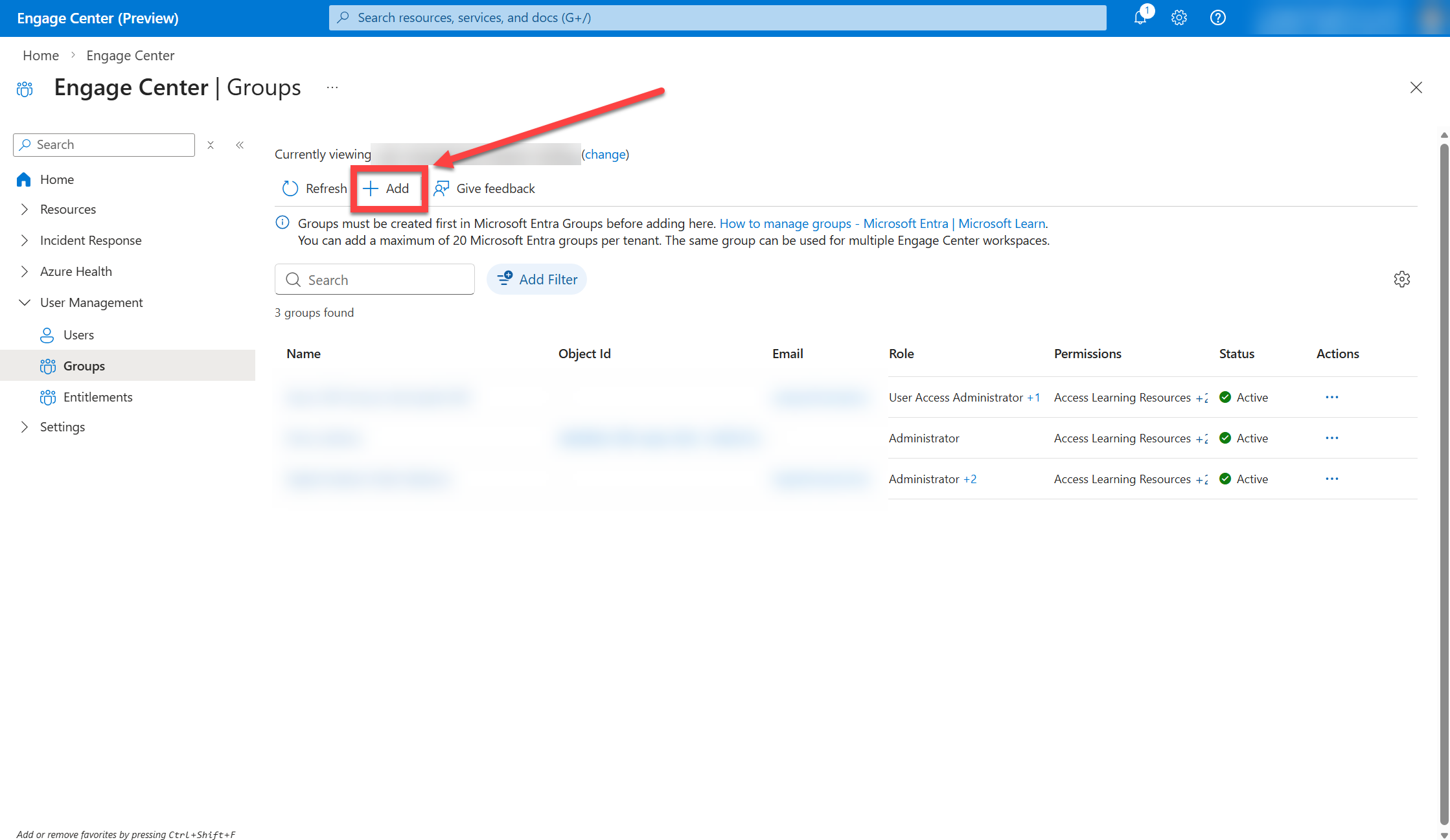
Task: Click the Give feedback icon
Action: coord(441,188)
